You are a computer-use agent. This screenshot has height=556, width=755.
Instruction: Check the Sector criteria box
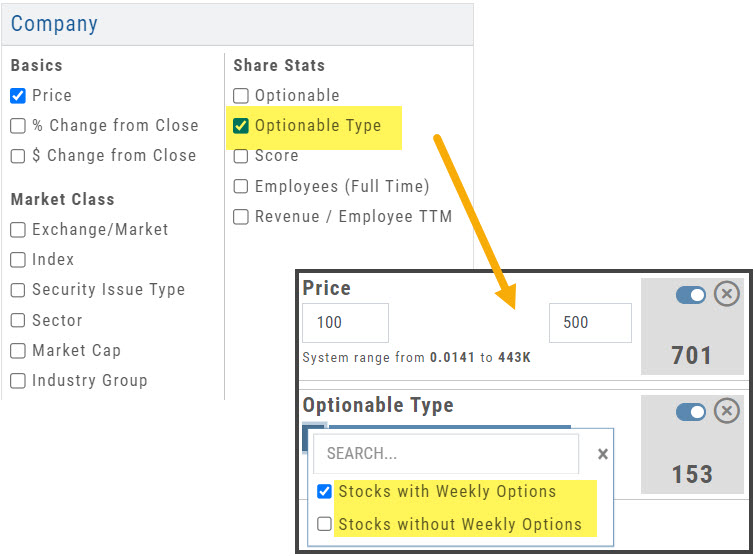(x=18, y=321)
